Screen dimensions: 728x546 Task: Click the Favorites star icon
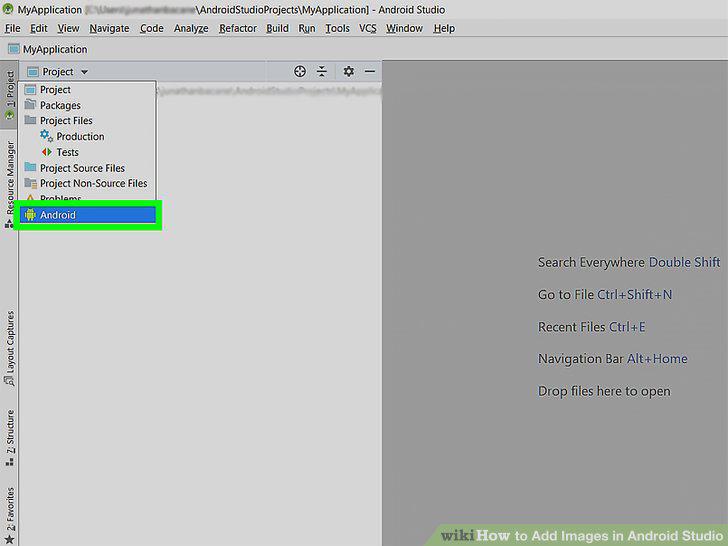tap(9, 539)
